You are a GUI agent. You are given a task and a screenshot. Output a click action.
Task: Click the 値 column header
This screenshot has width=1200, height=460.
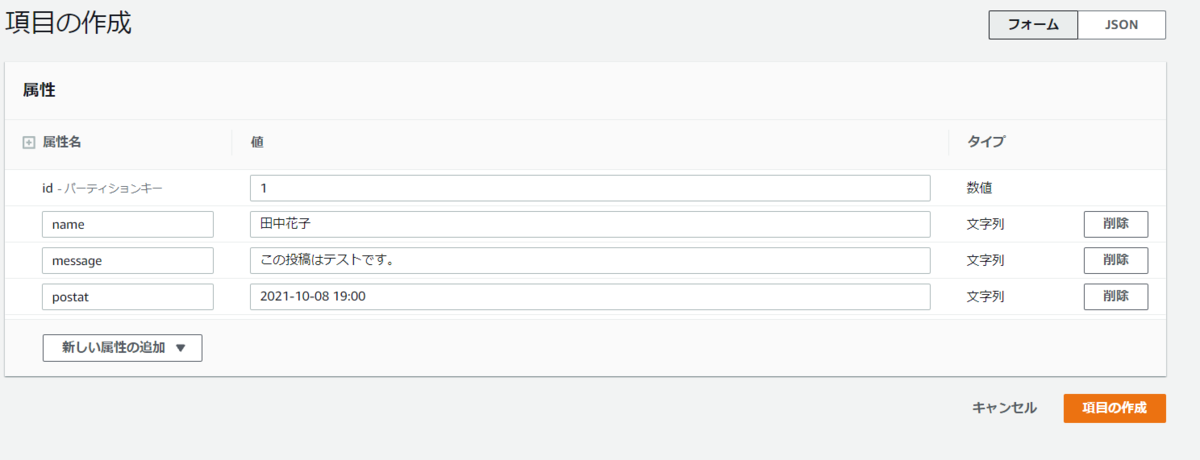257,143
